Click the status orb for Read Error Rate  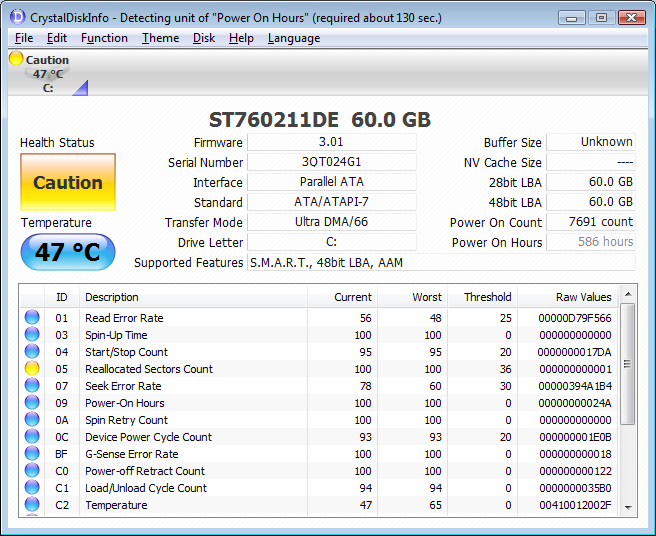tap(32, 318)
